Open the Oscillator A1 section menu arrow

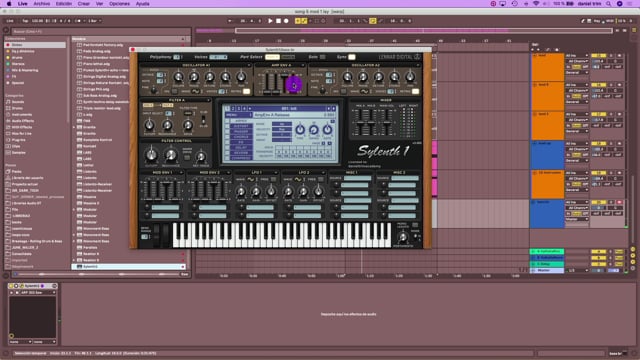point(249,65)
